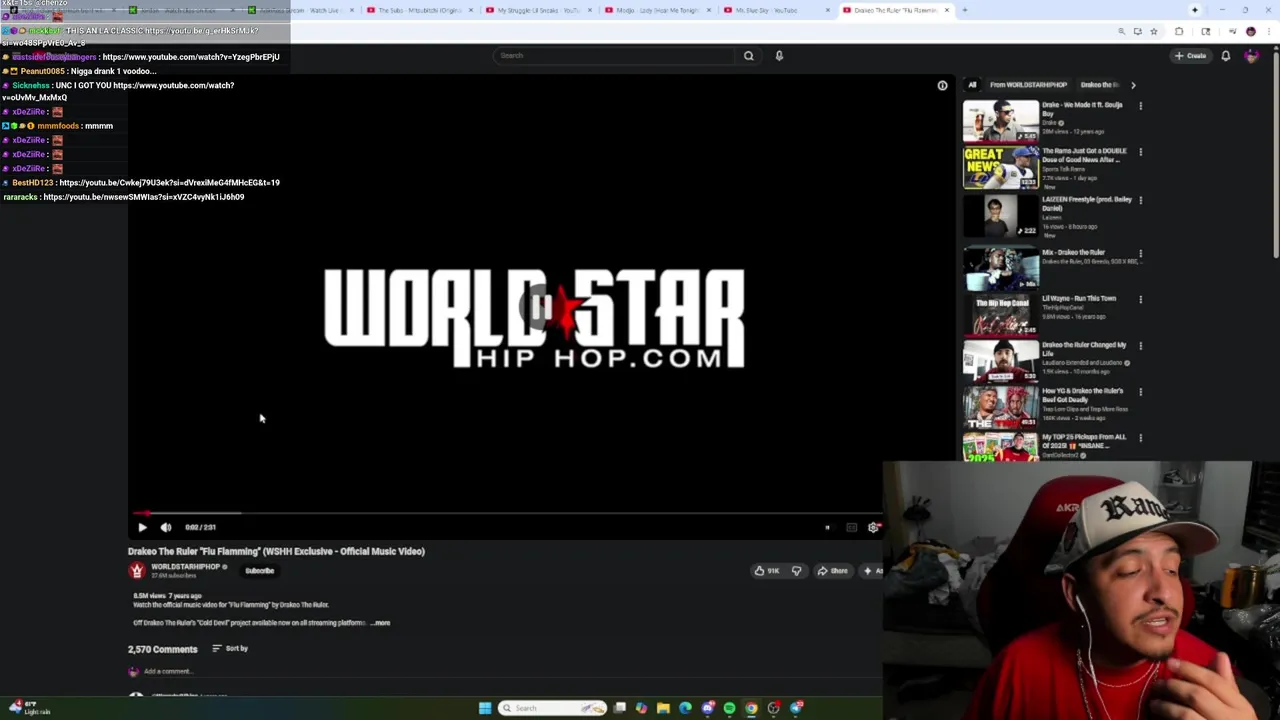
Task: Open Google Chrome from the taskbar
Action: coord(751,708)
